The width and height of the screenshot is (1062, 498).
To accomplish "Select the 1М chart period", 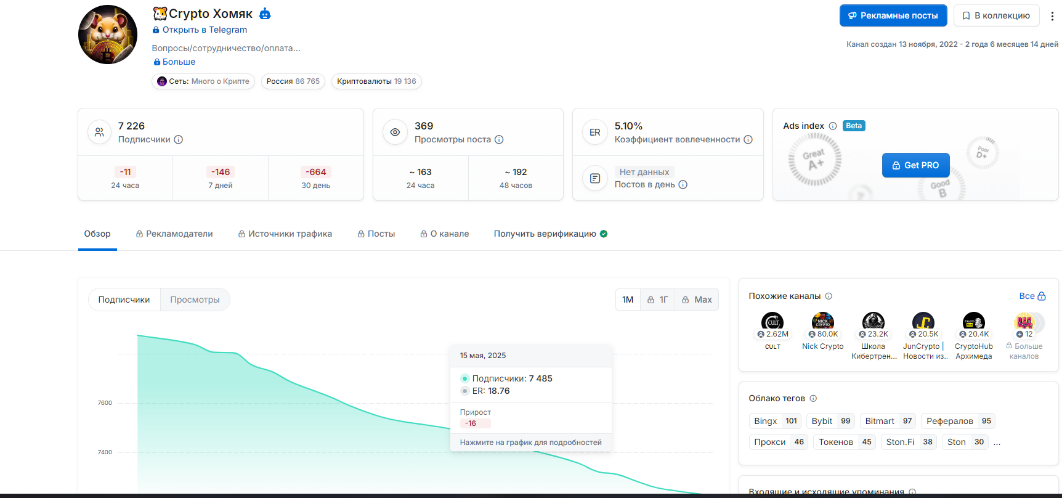I will point(628,299).
